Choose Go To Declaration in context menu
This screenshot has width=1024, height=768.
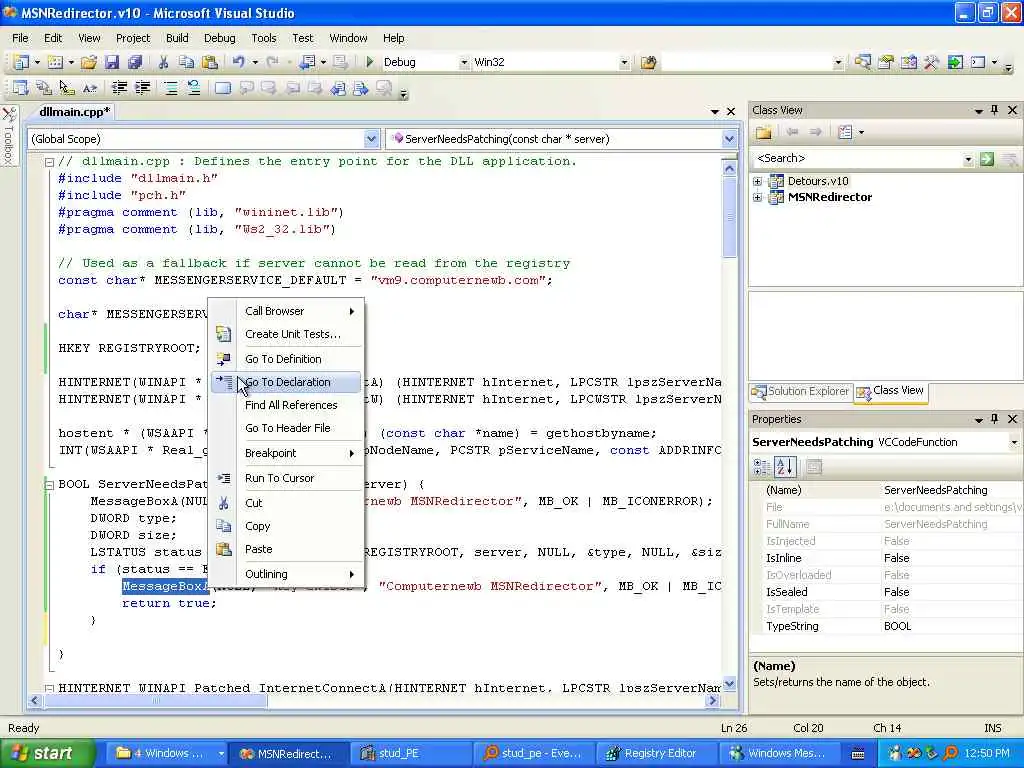[287, 382]
